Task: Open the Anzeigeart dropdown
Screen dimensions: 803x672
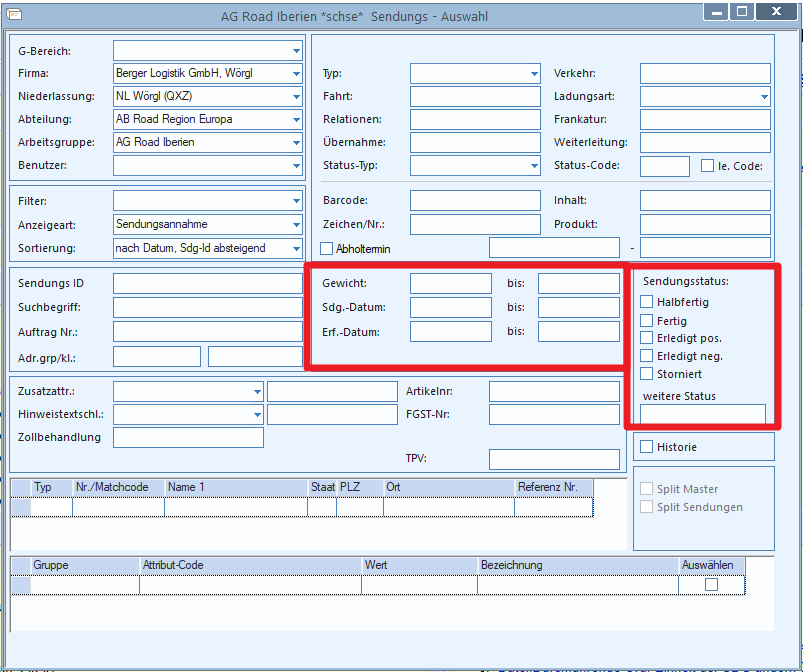Action: [296, 224]
